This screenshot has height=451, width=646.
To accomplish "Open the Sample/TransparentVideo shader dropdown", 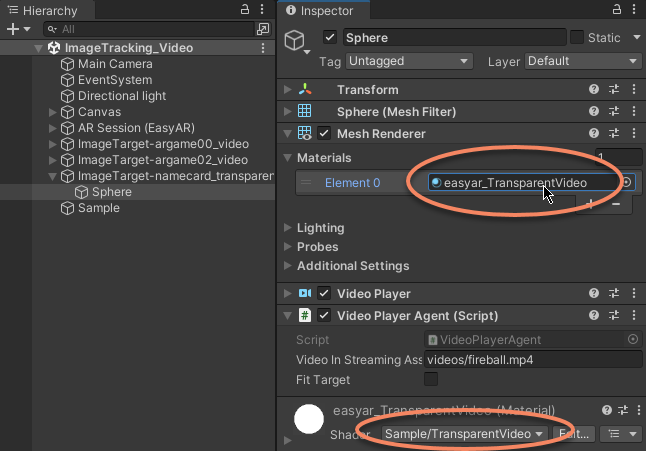I will pos(464,434).
